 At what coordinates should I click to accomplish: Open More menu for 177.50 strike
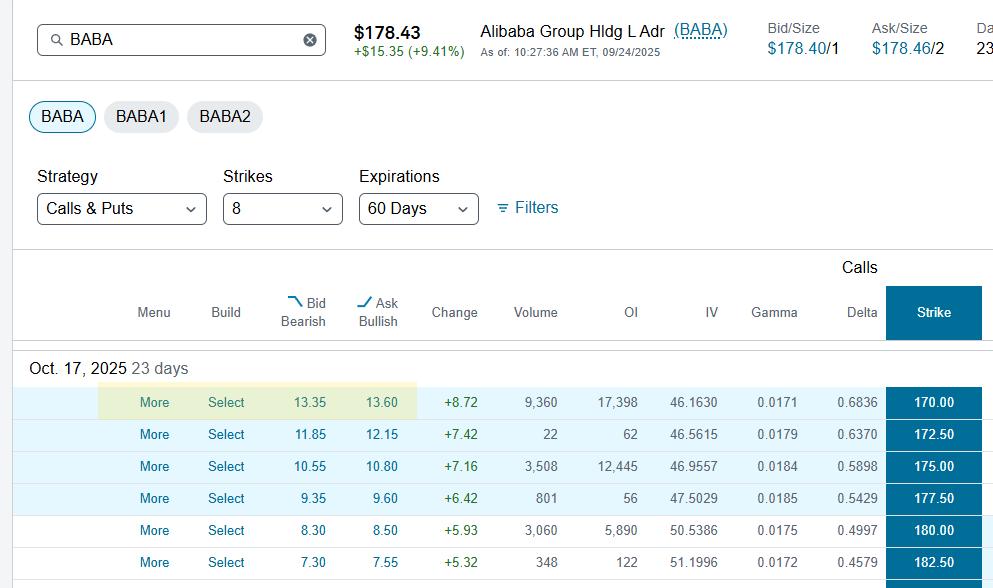pyautogui.click(x=154, y=499)
